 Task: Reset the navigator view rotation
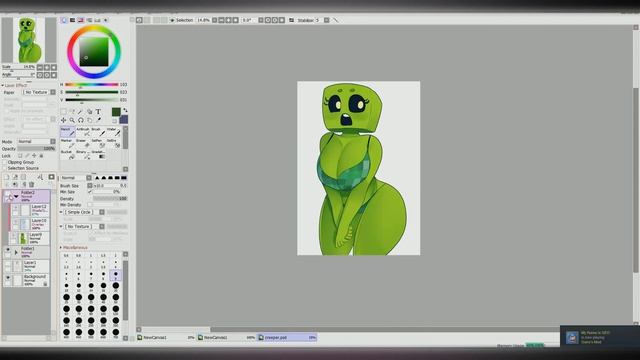(54, 75)
